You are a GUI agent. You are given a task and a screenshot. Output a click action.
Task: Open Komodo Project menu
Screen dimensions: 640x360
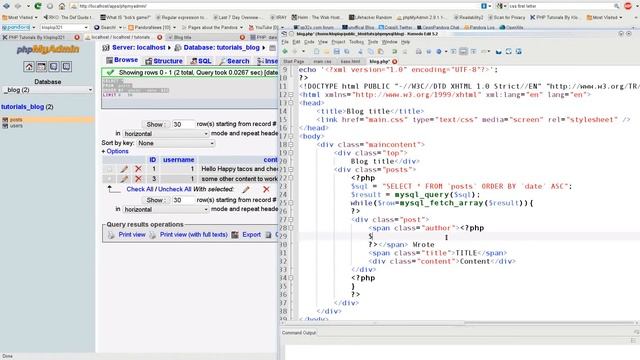point(338,42)
